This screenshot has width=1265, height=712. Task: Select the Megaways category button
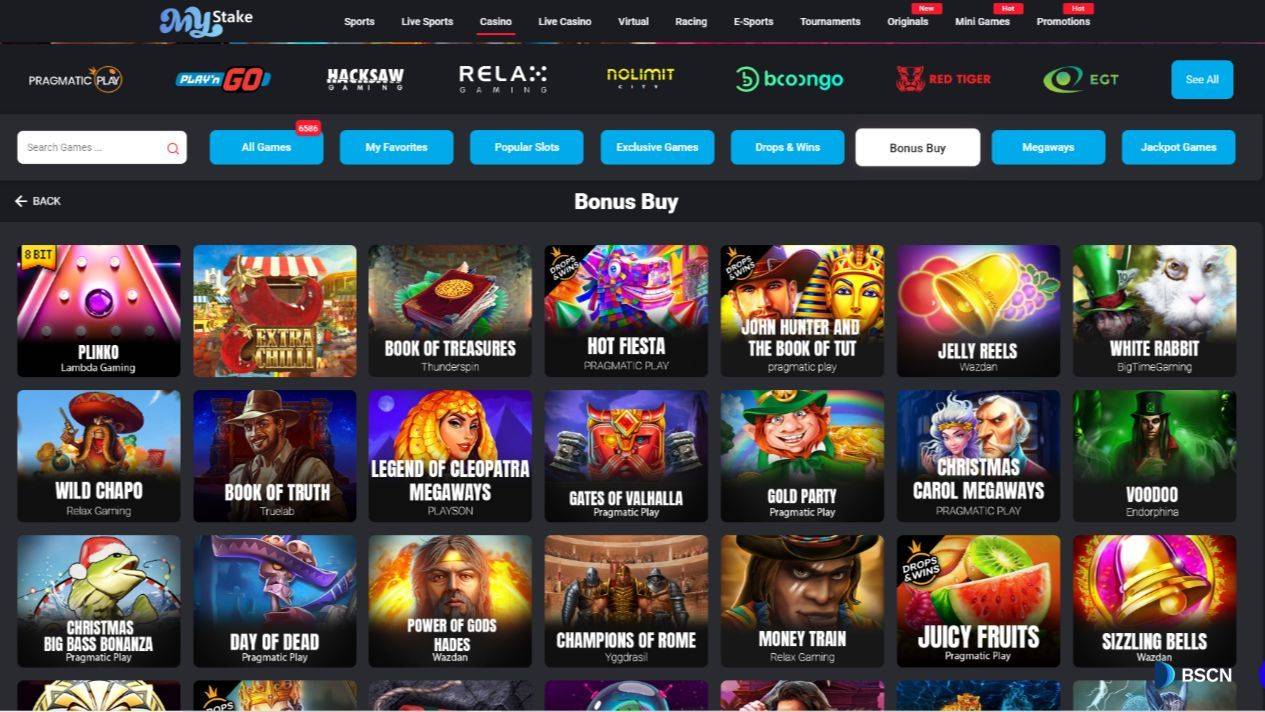coord(1048,147)
